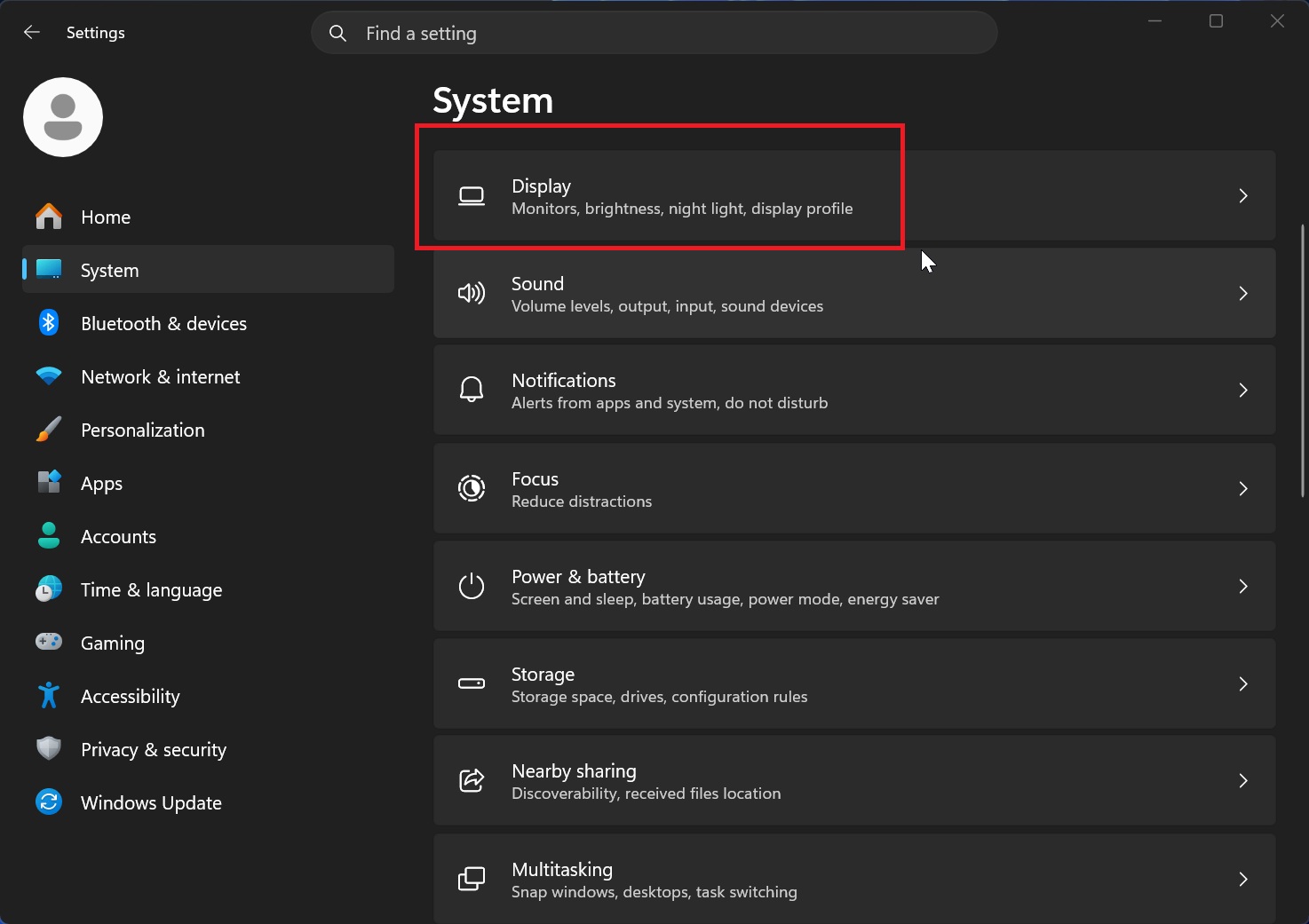Click the Privacy shield icon

(49, 748)
